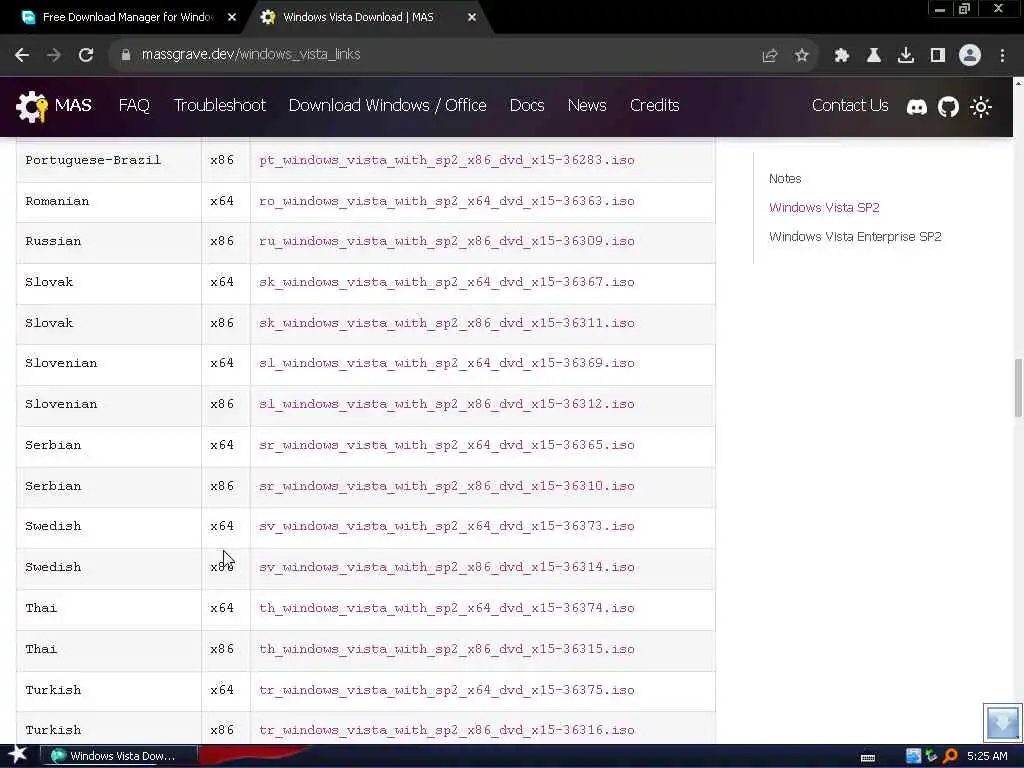The height and width of the screenshot is (768, 1024).
Task: Reload the page with the refresh icon
Action: (86, 55)
